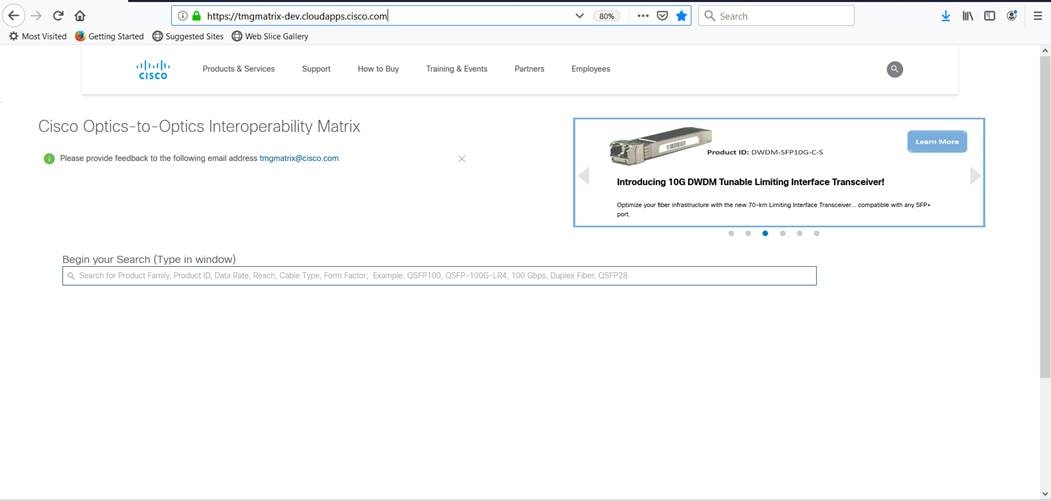Image resolution: width=1051 pixels, height=501 pixels.
Task: Go to next carousel slide arrow
Action: (975, 176)
